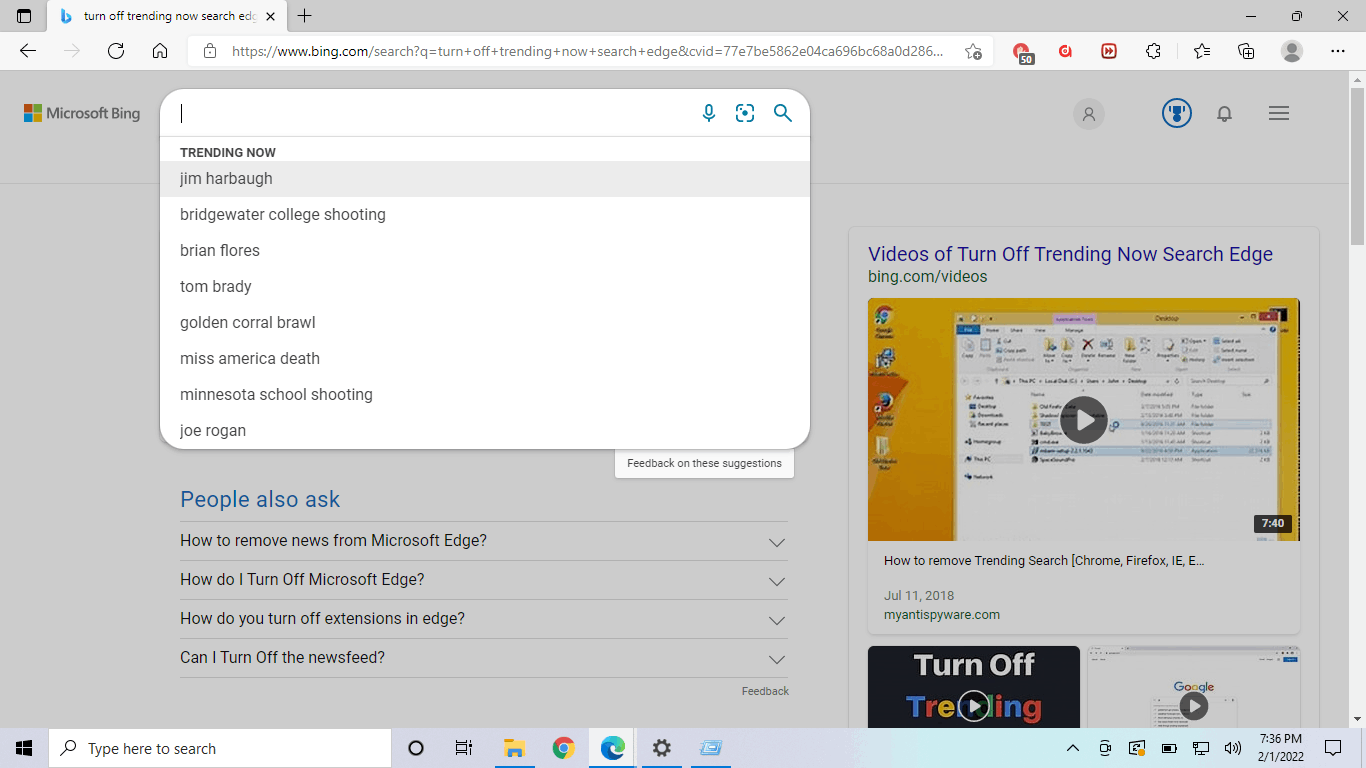Expand 'How to remove news from Microsoft Edge?'
1366x768 pixels.
(484, 541)
